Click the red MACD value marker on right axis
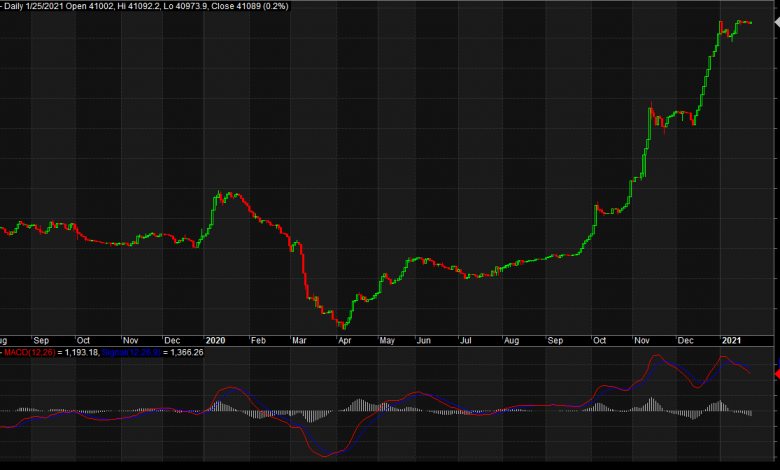Viewport: 780px width, 470px height. pos(778,374)
